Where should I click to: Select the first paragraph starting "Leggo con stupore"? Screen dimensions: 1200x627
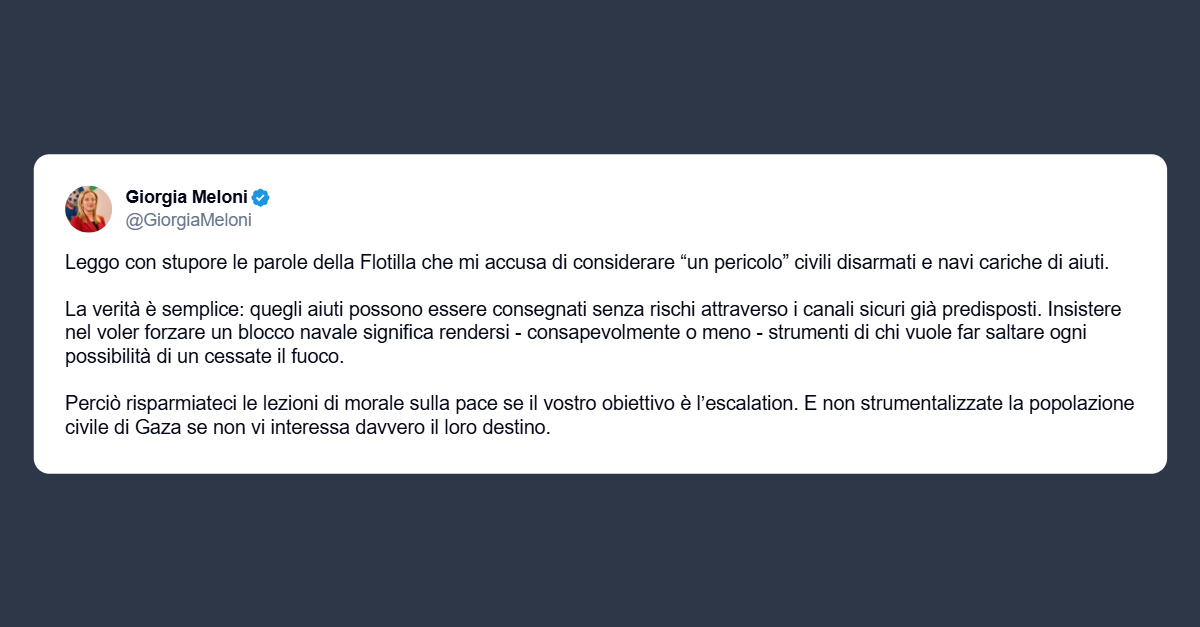588,263
